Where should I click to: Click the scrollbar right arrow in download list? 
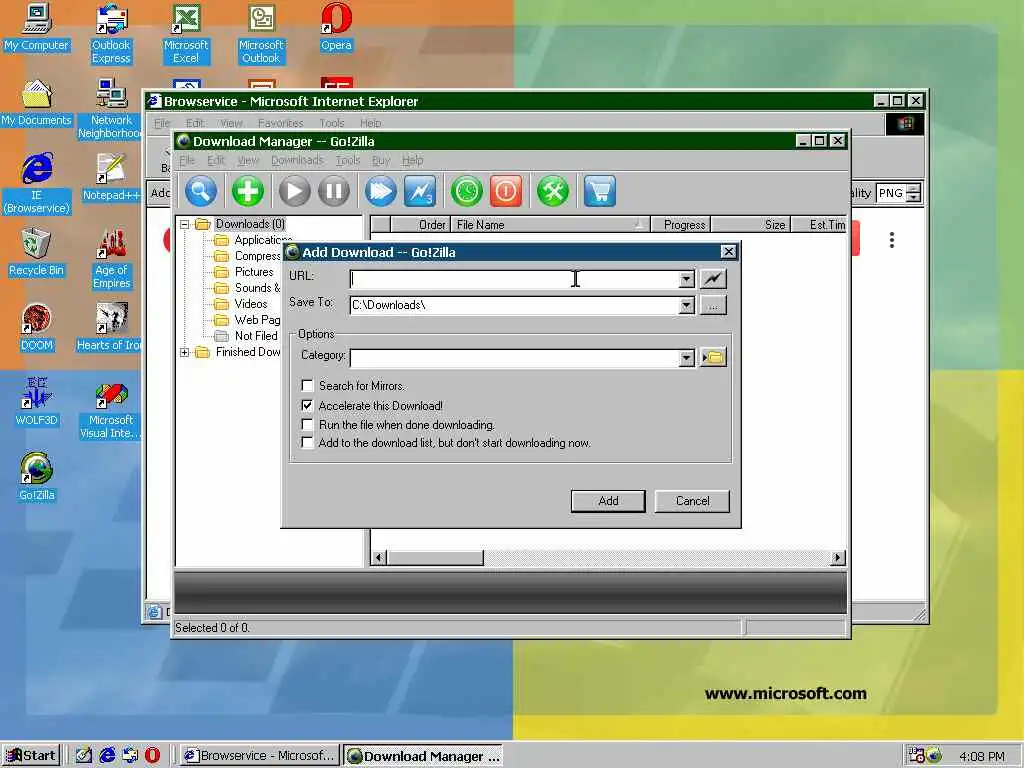click(838, 558)
